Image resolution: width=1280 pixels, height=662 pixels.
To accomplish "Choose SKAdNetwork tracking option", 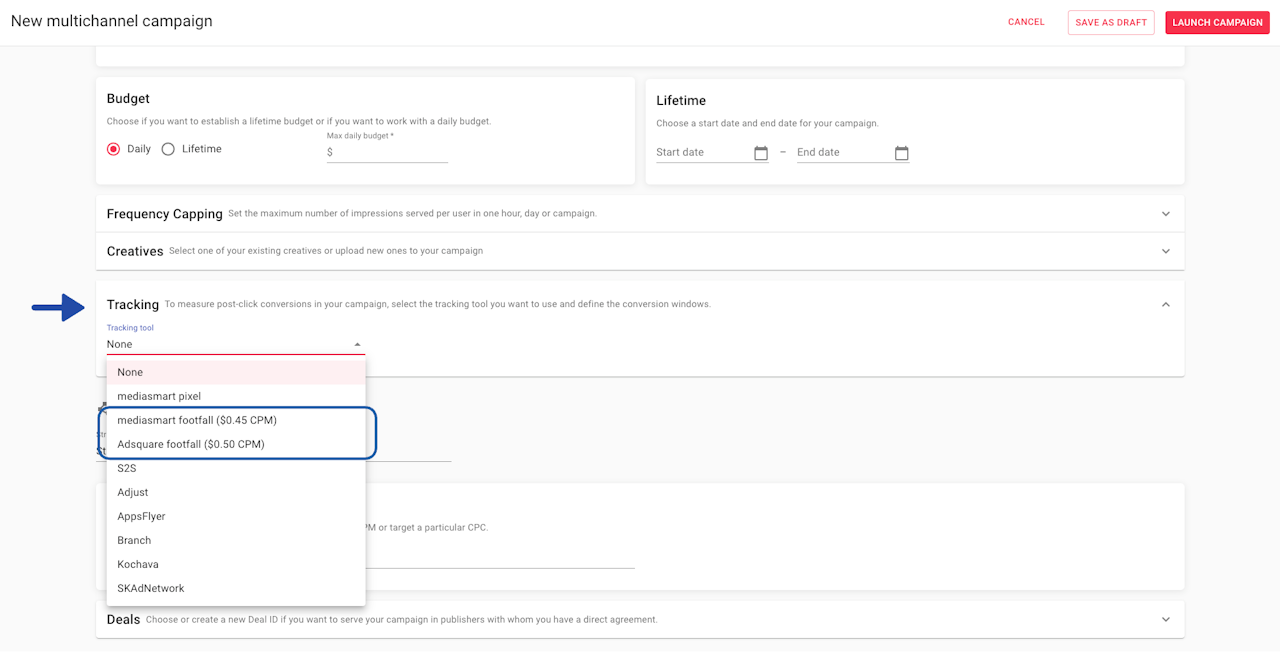I will pyautogui.click(x=151, y=588).
